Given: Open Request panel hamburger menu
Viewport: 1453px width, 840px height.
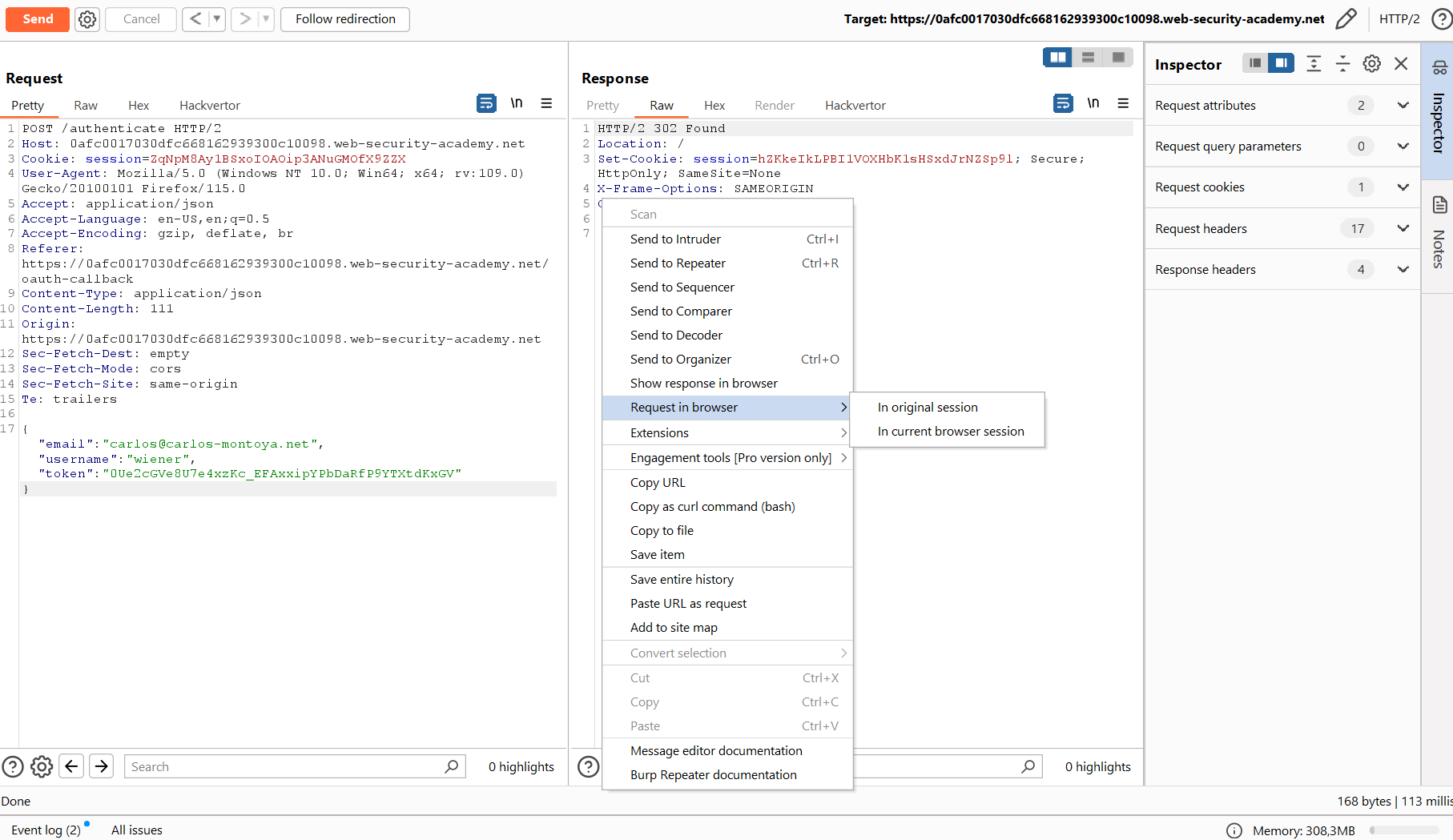Looking at the screenshot, I should pos(546,103).
